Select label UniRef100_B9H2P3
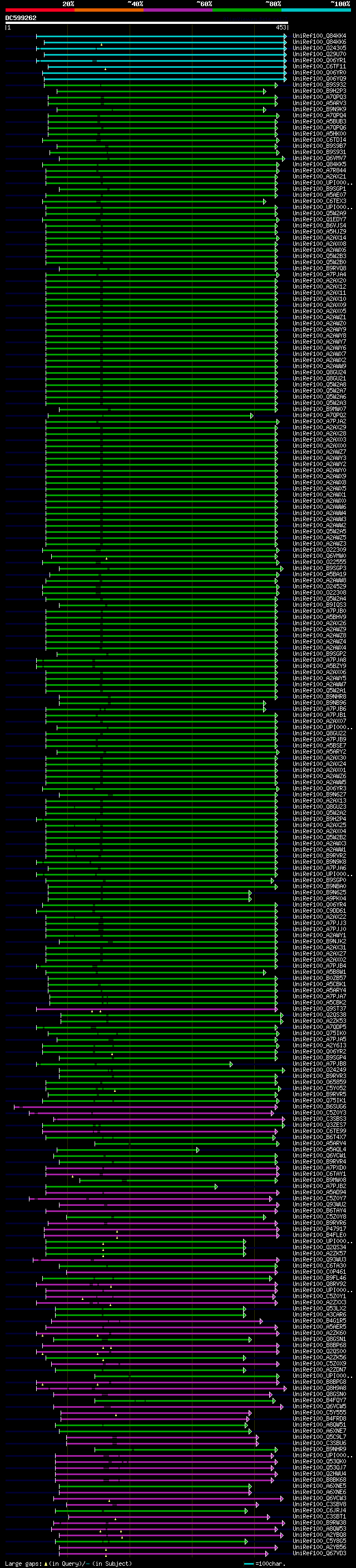This screenshot has height=1568, width=356. point(319,91)
